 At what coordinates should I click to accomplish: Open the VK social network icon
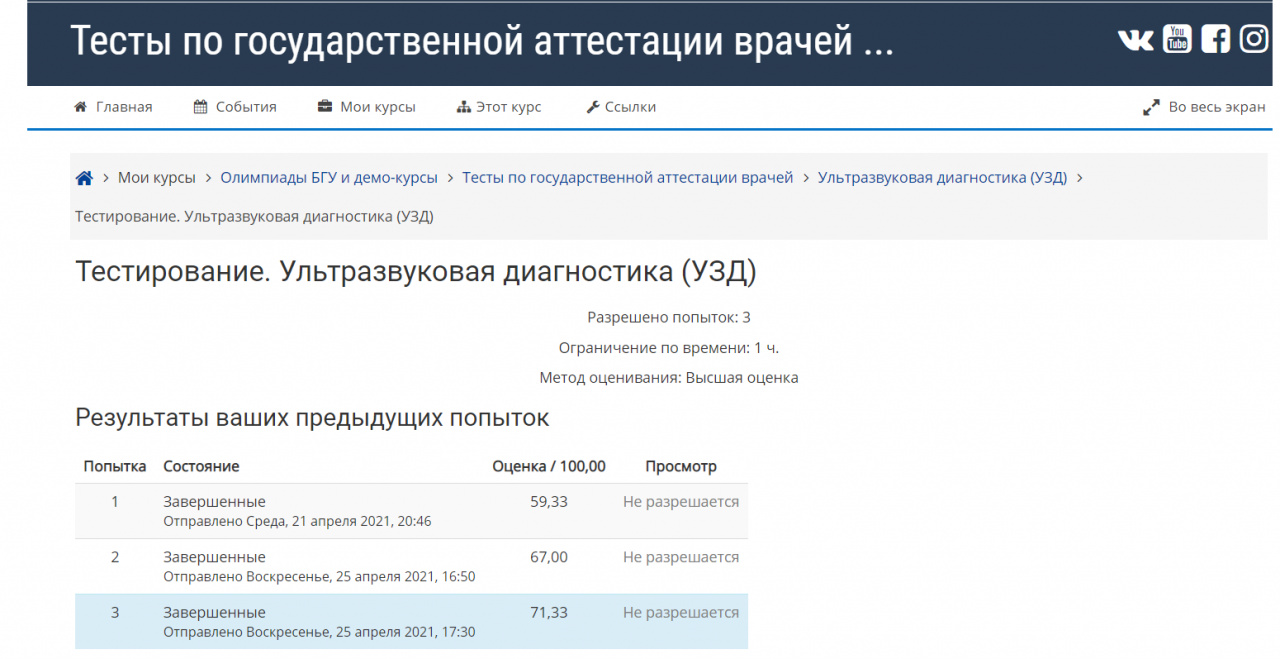pos(1135,39)
